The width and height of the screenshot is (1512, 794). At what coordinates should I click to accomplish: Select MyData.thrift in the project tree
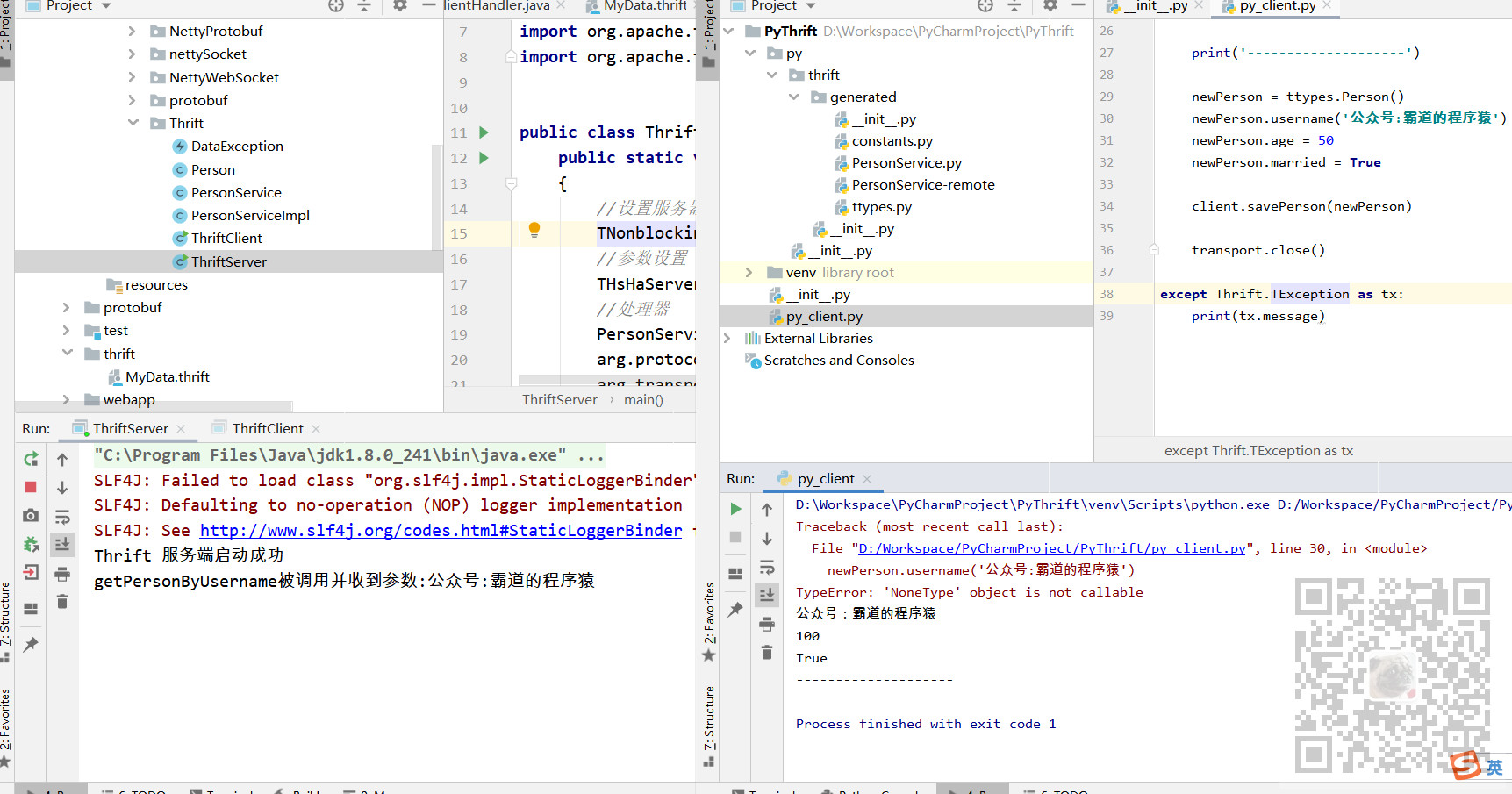tap(167, 376)
